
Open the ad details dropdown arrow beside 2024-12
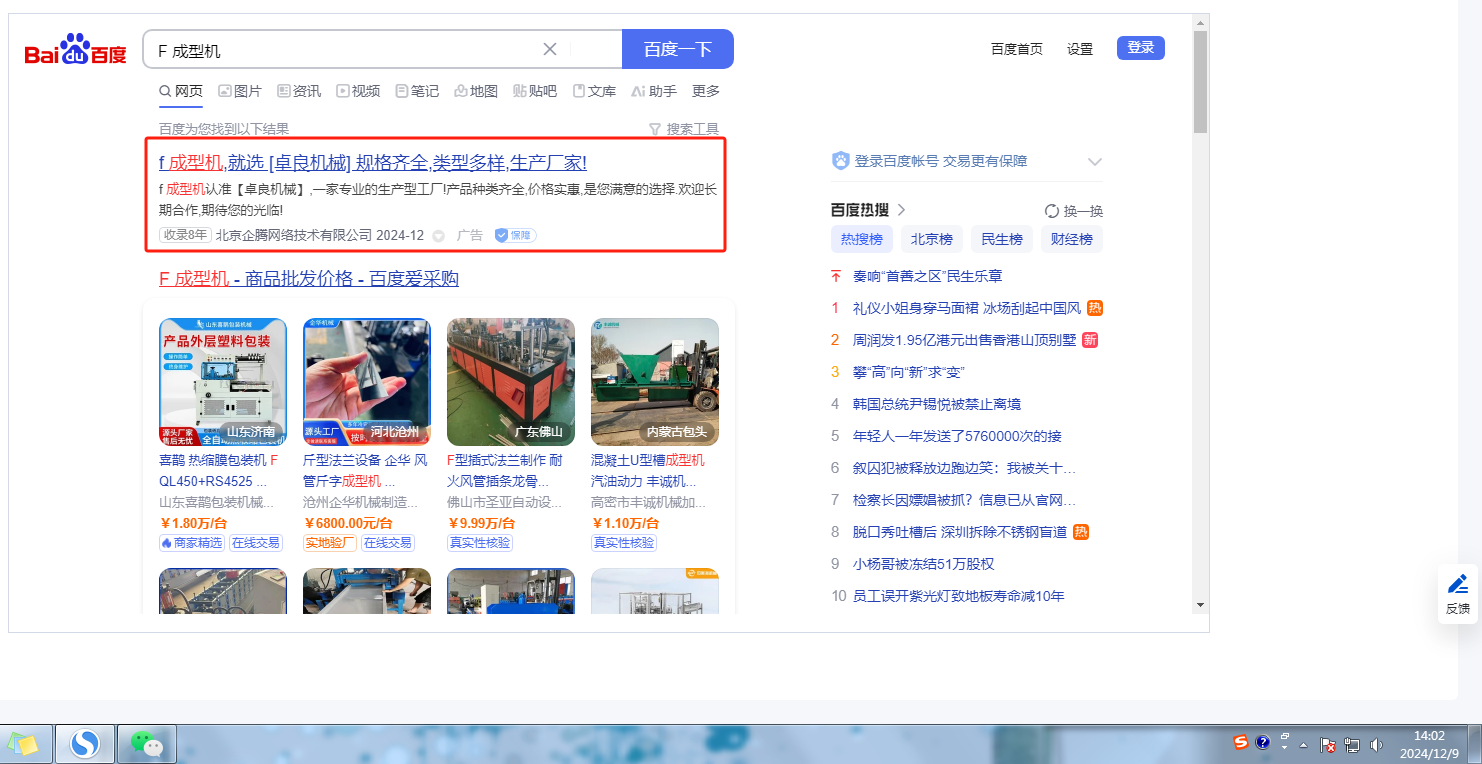pos(438,236)
